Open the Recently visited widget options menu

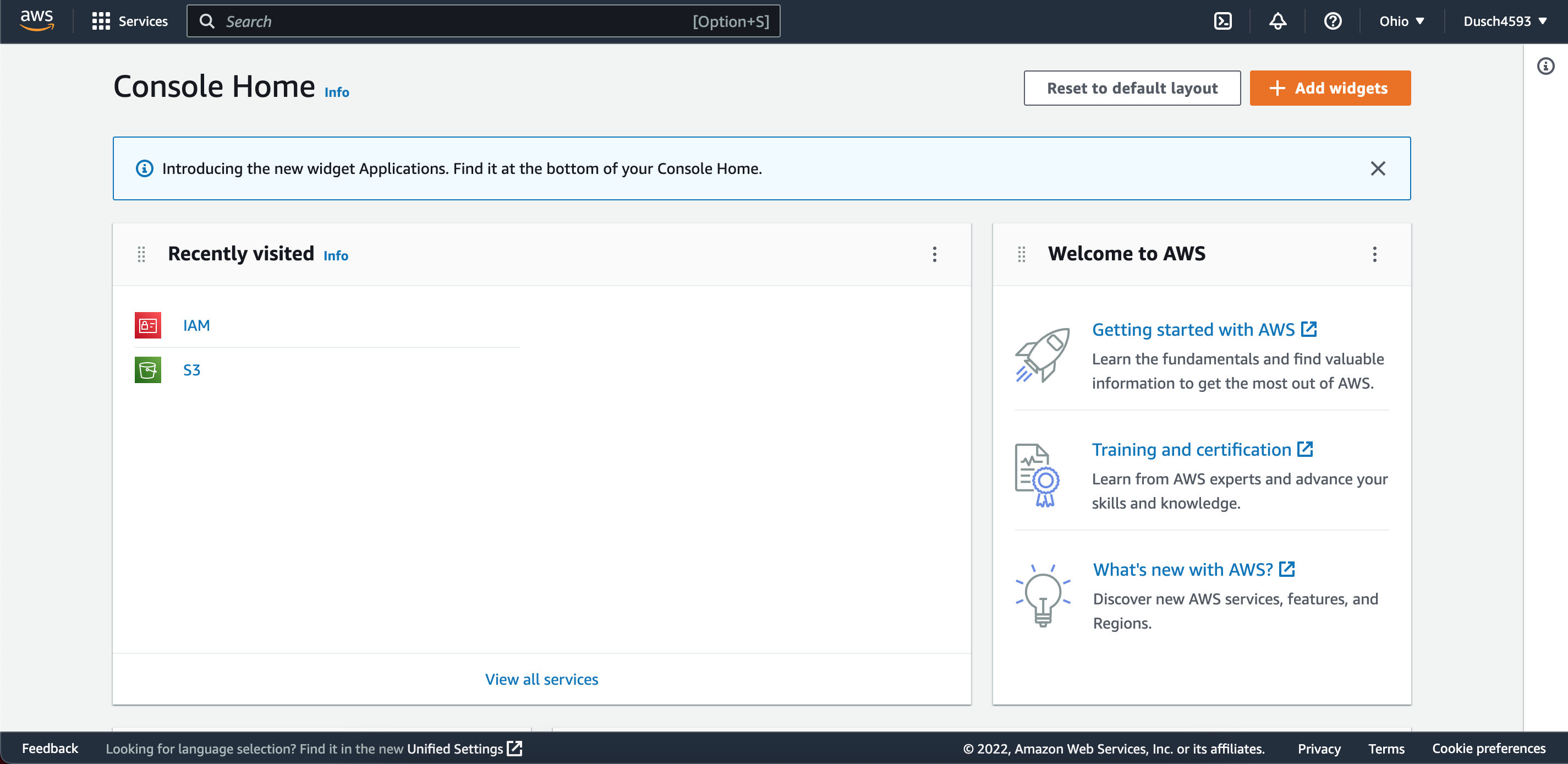pos(934,254)
